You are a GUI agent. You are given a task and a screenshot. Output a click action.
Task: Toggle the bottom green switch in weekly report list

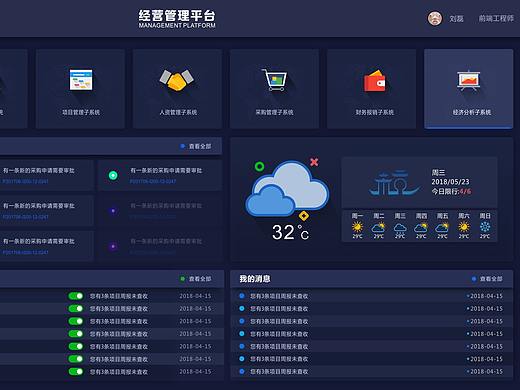(76, 372)
